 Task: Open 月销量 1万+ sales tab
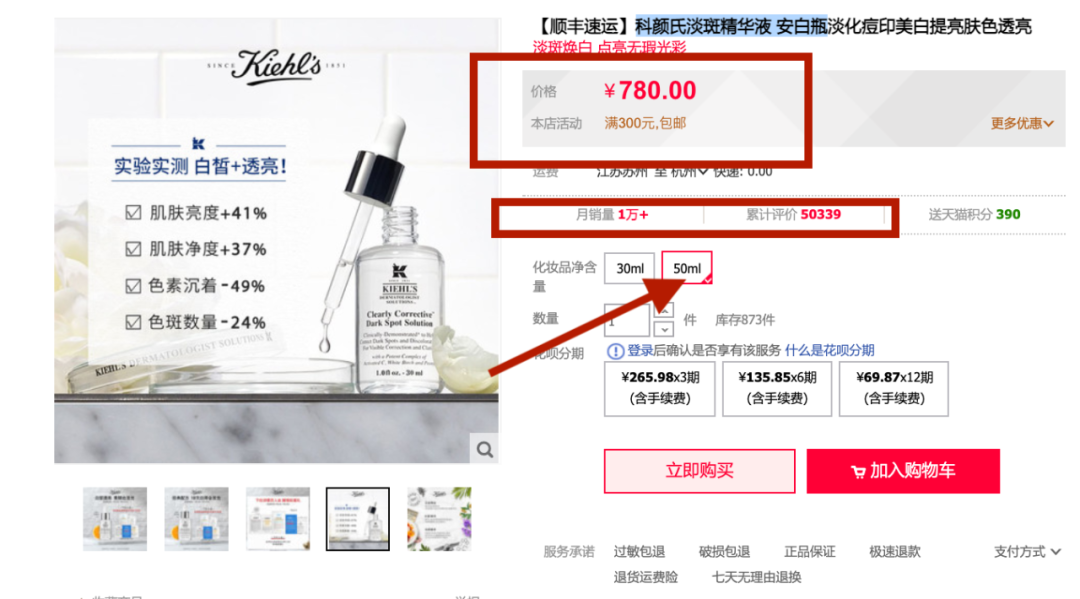612,215
